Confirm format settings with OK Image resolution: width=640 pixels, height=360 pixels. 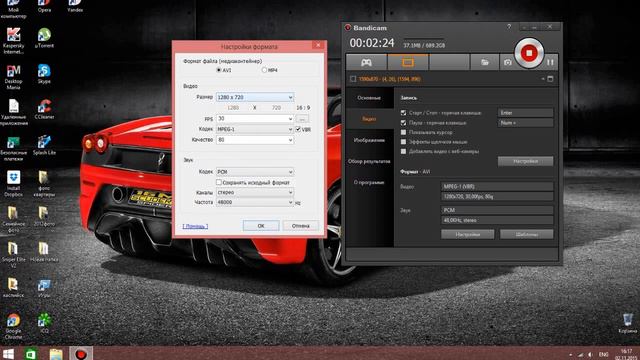click(261, 226)
